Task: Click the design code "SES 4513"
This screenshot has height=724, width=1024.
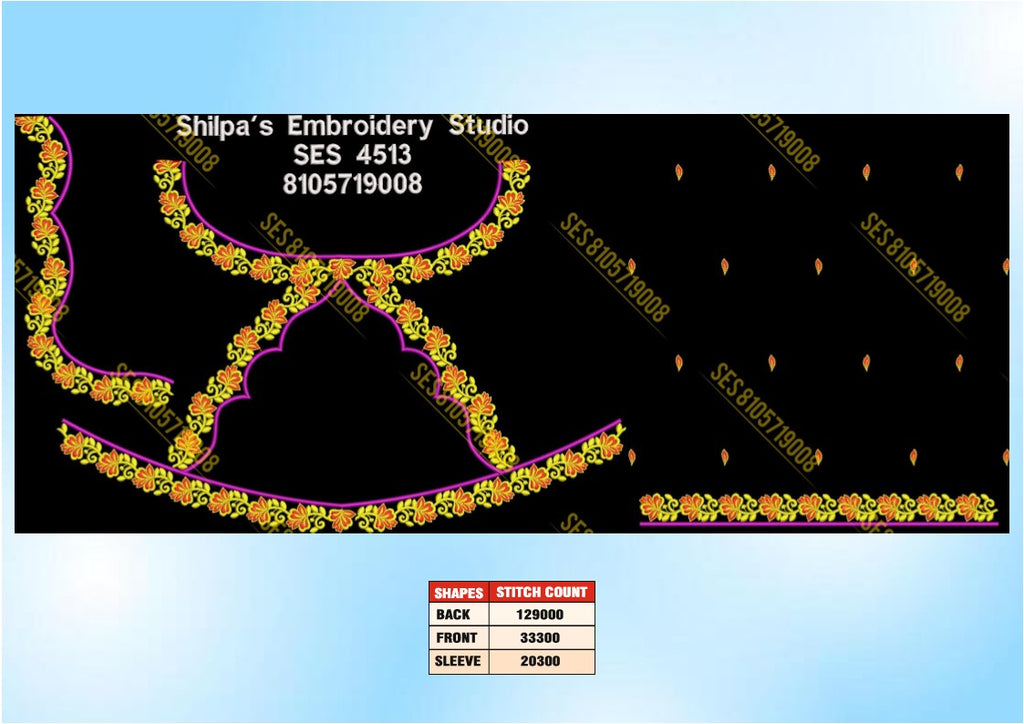Action: click(352, 155)
